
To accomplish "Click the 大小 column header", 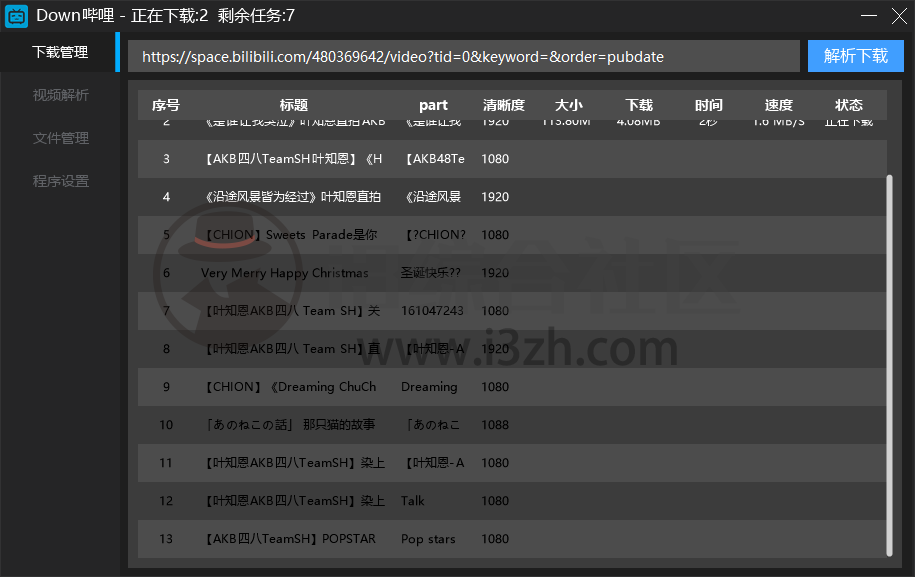I will tap(568, 105).
